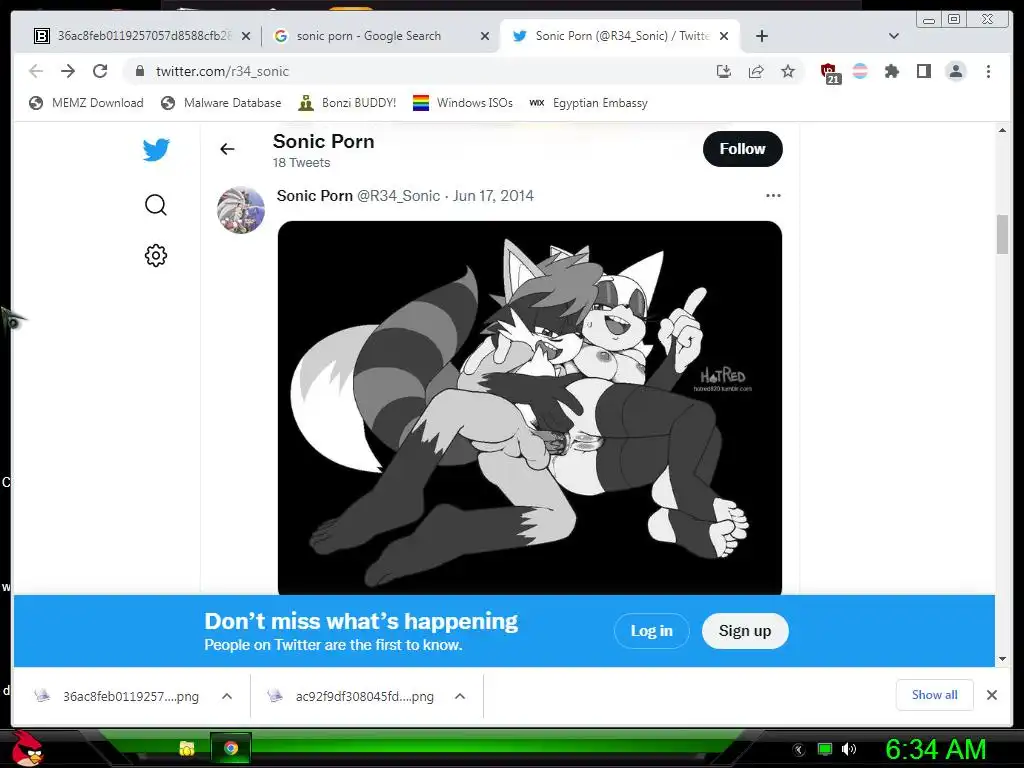Click the Chrome taskbar icon

click(x=231, y=748)
